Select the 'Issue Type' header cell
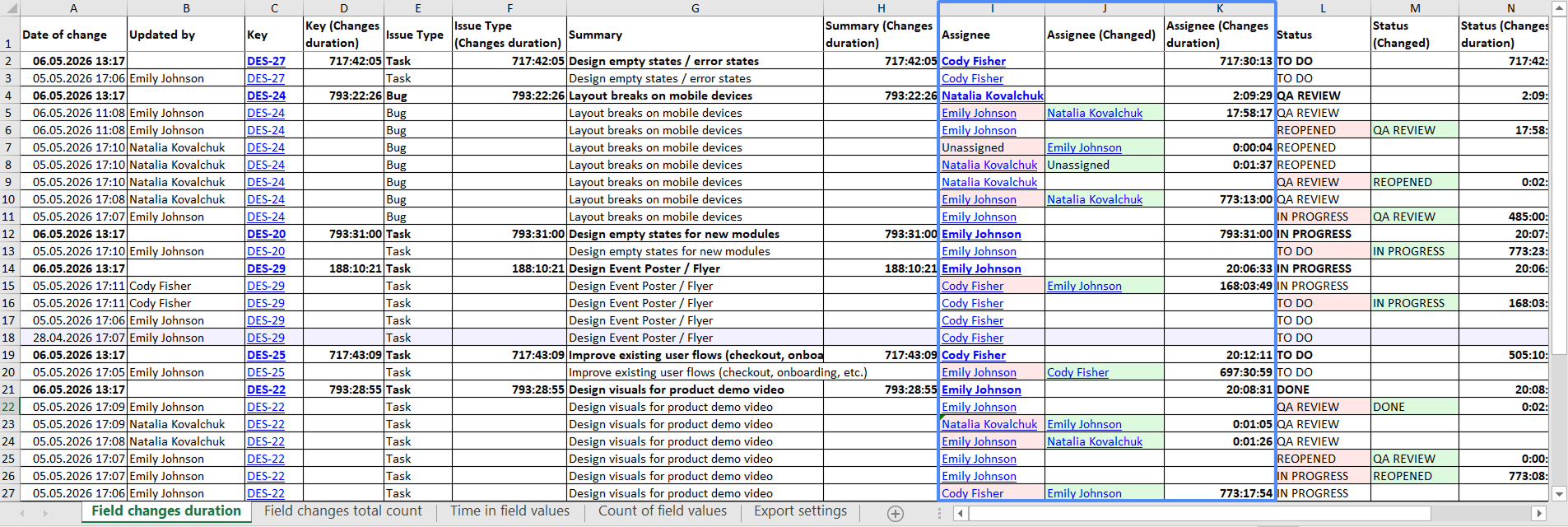The height and width of the screenshot is (527, 1568). click(x=418, y=35)
